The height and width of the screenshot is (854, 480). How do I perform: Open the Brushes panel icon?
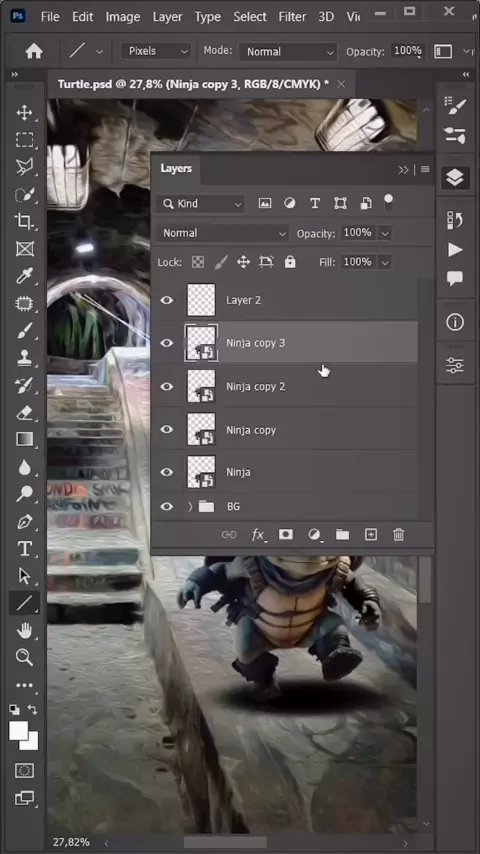pos(454,106)
